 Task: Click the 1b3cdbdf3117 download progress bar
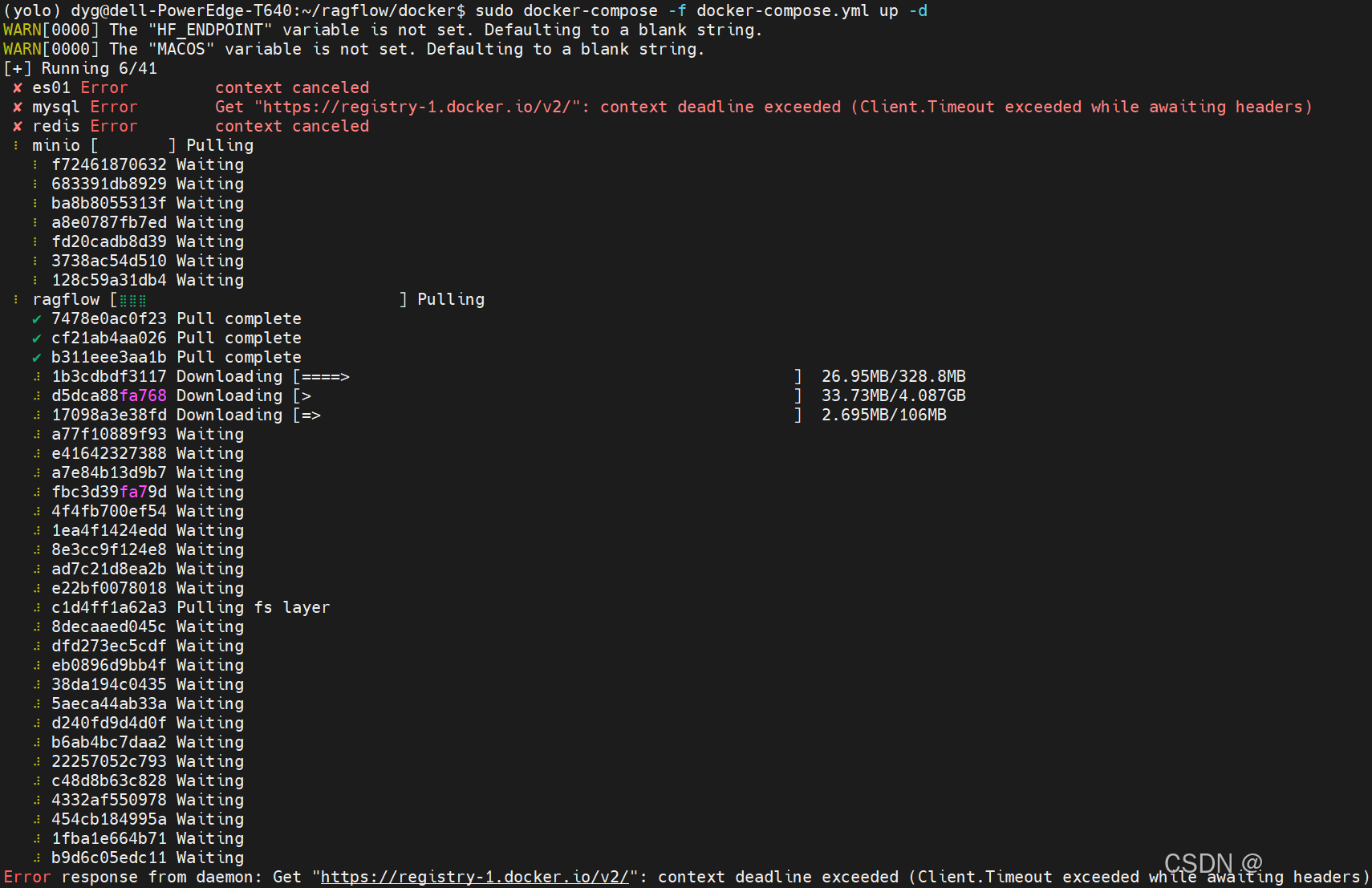click(547, 376)
